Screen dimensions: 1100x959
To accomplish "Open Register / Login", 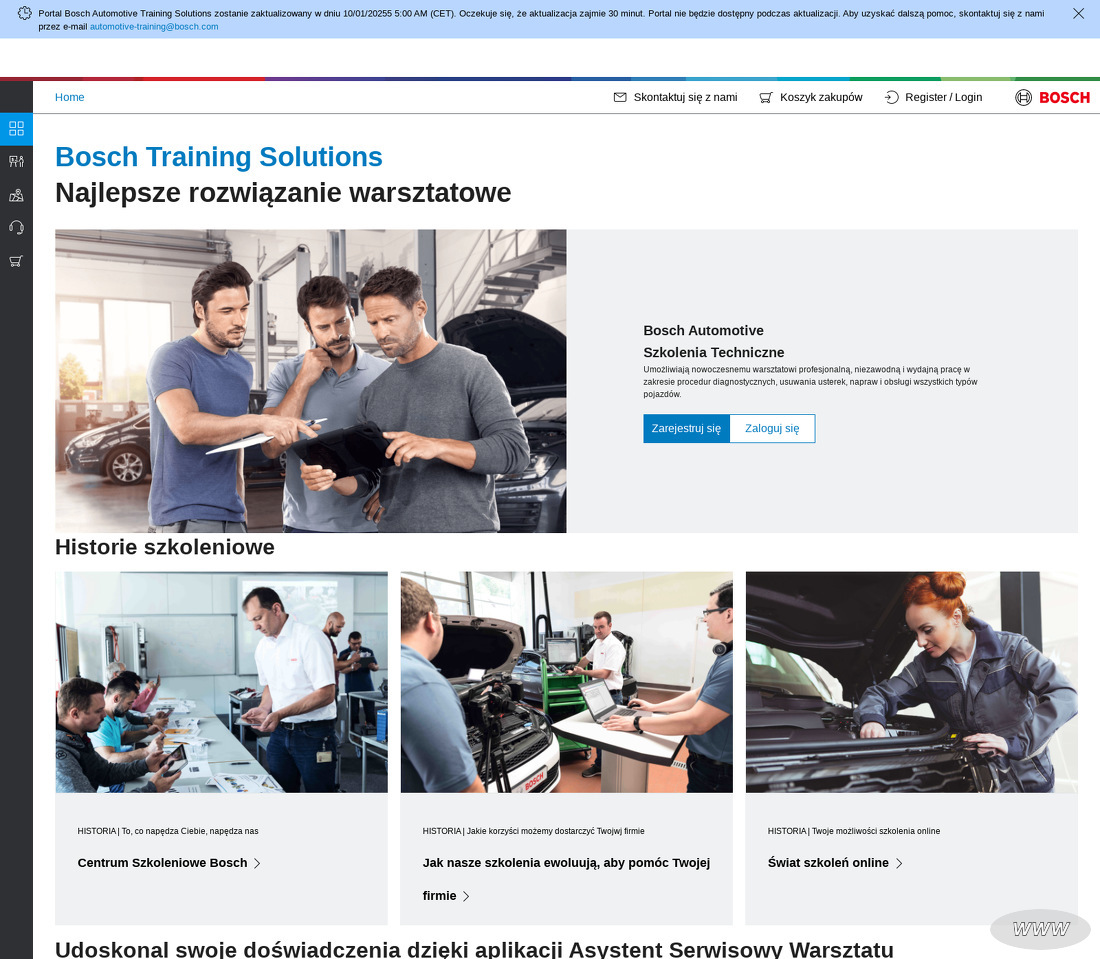I will [944, 98].
